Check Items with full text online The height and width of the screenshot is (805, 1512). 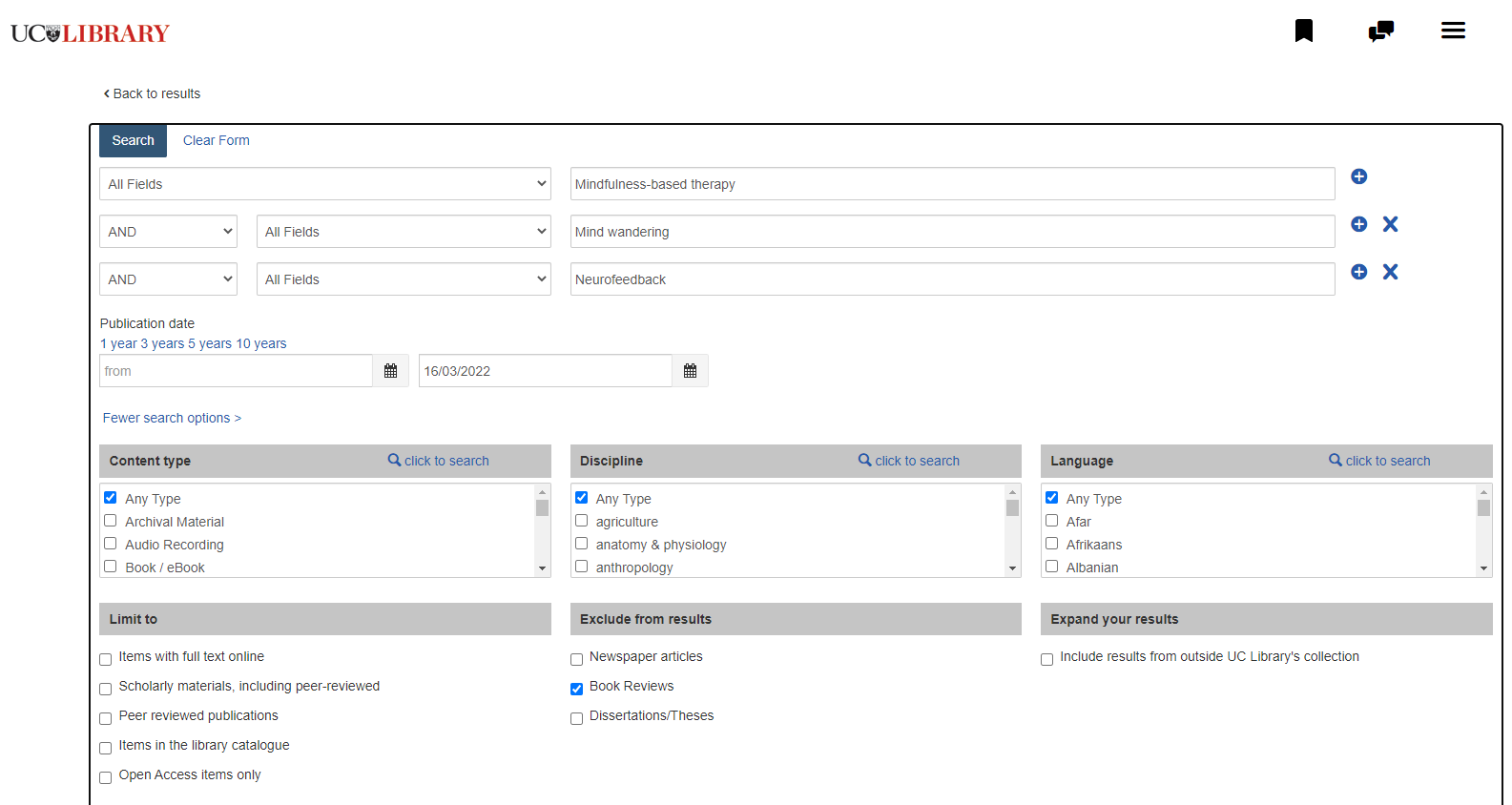pyautogui.click(x=106, y=659)
